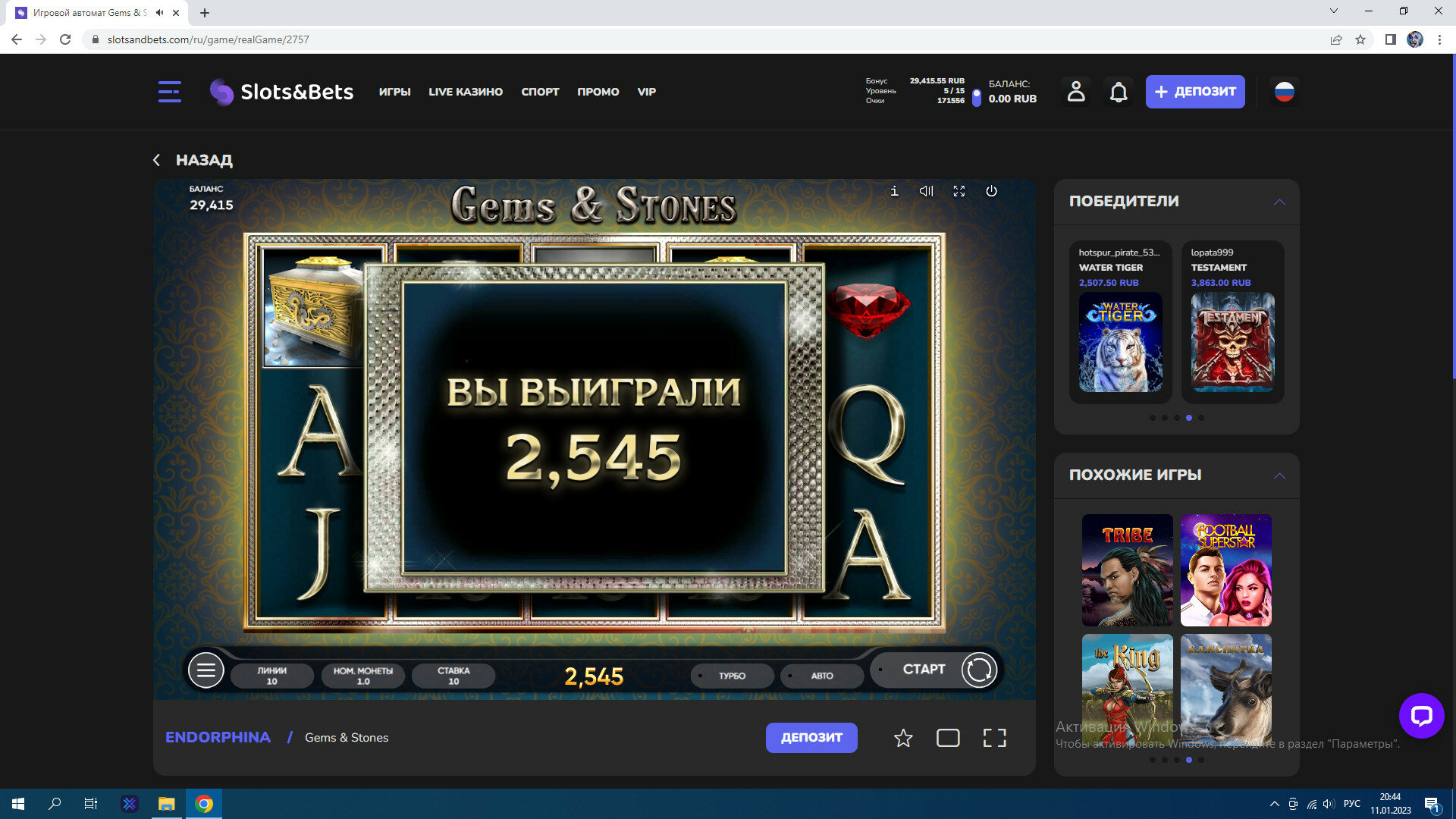The image size is (1456, 819).
Task: Add the game to favorites star
Action: pyautogui.click(x=902, y=738)
